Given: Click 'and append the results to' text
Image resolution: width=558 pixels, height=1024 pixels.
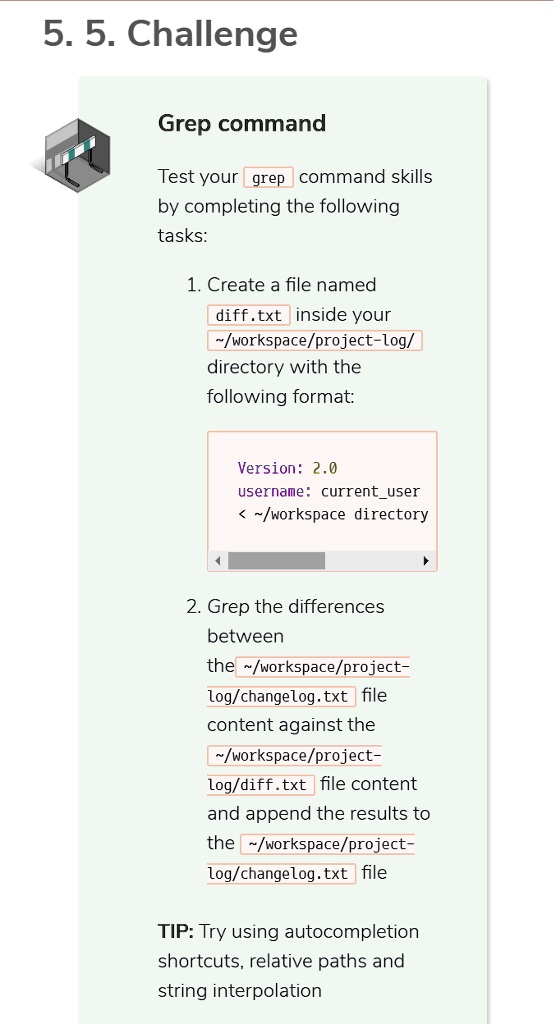Looking at the screenshot, I should (319, 814).
